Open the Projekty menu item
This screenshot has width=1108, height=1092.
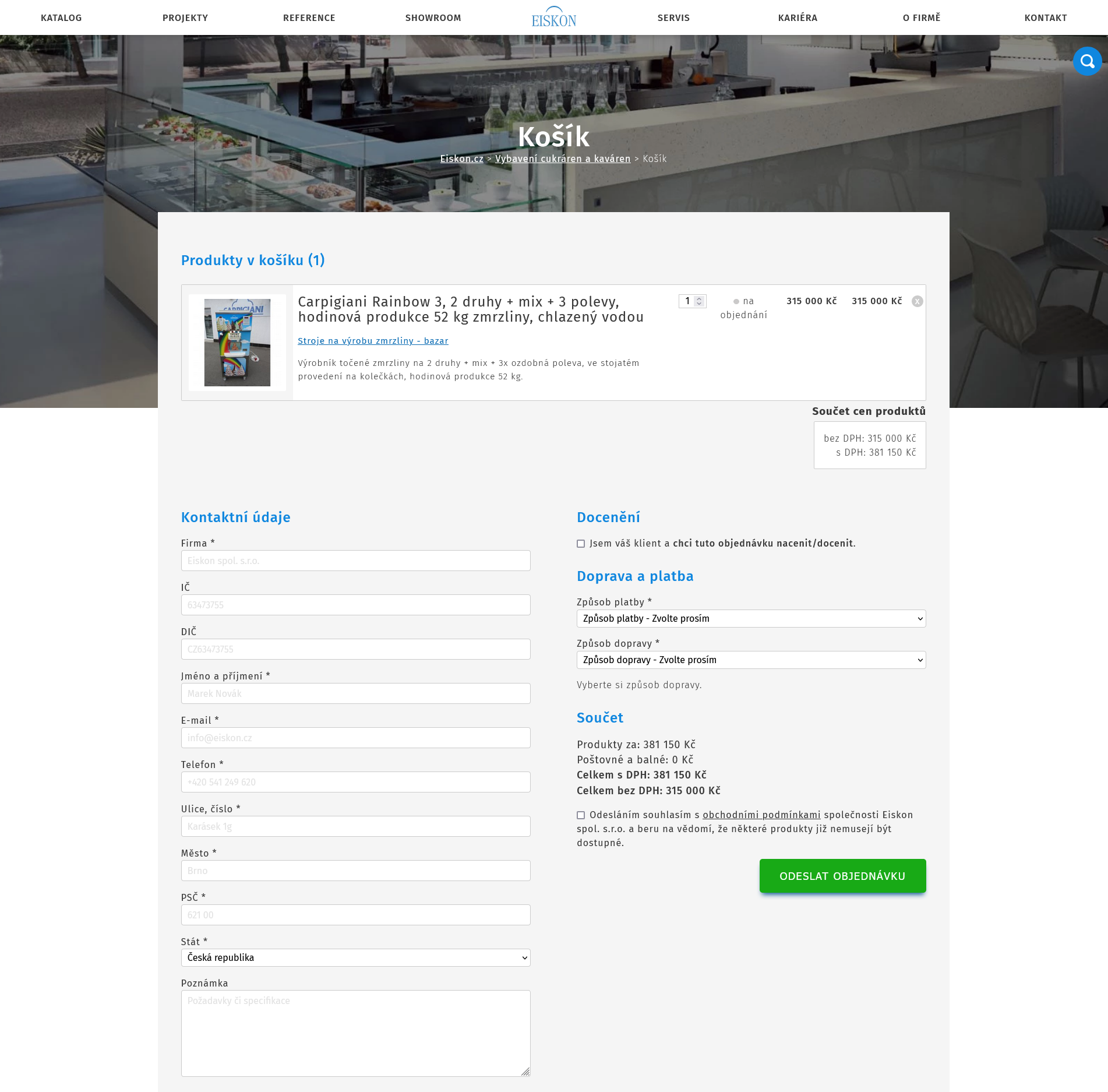[x=185, y=18]
